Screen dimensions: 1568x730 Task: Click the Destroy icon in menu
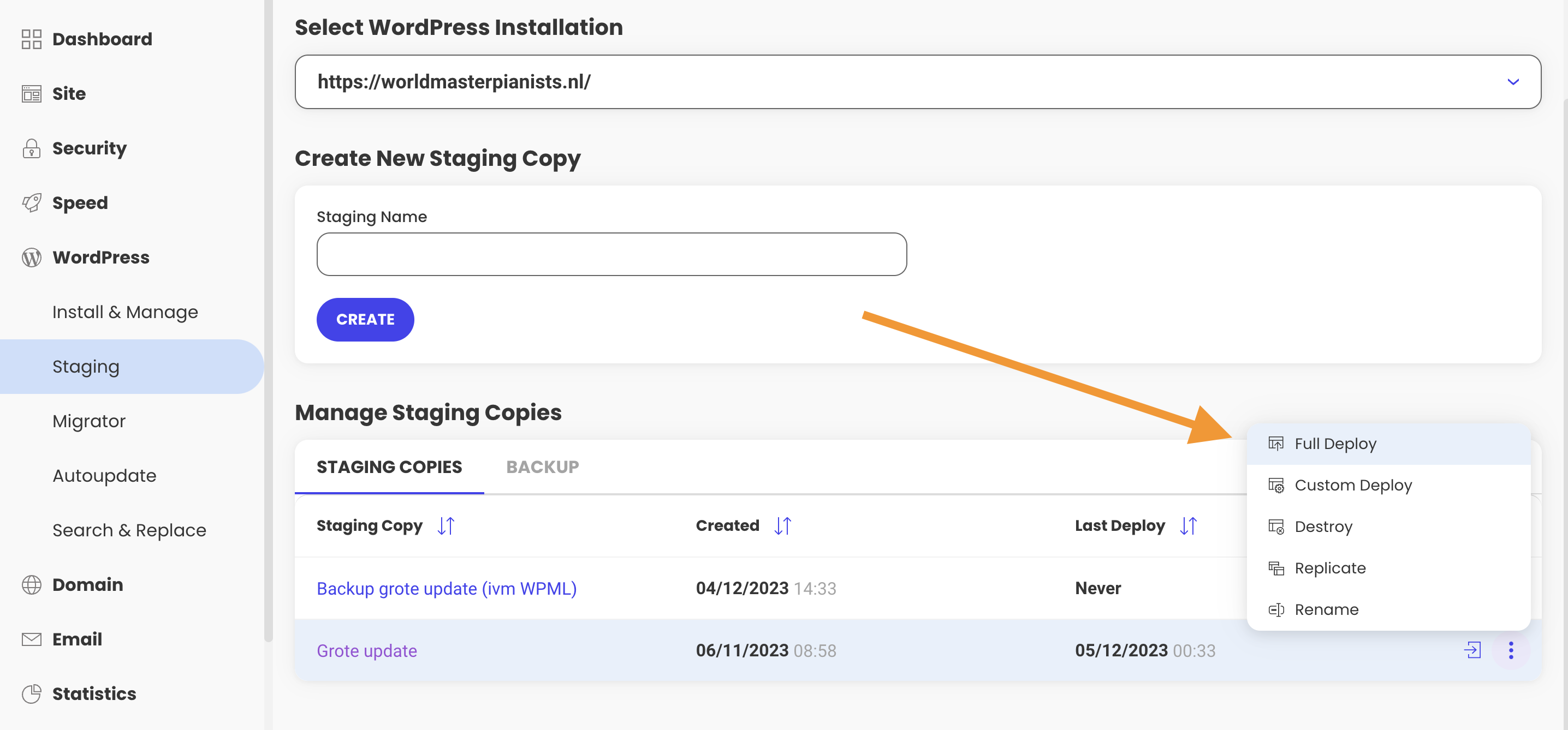point(1276,527)
